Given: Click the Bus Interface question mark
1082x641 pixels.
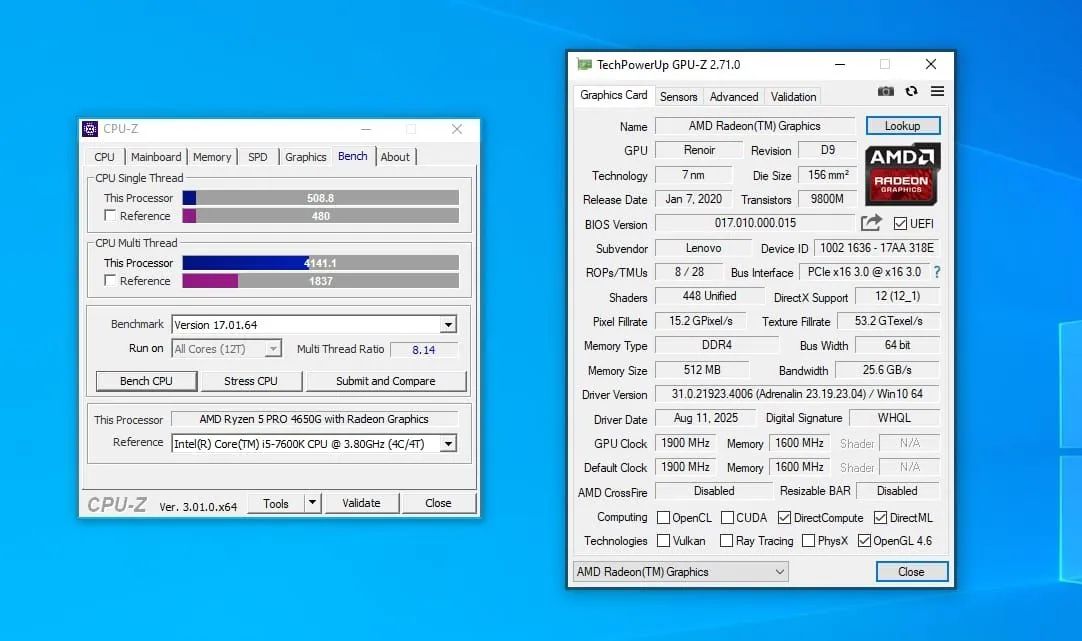Looking at the screenshot, I should coord(936,272).
